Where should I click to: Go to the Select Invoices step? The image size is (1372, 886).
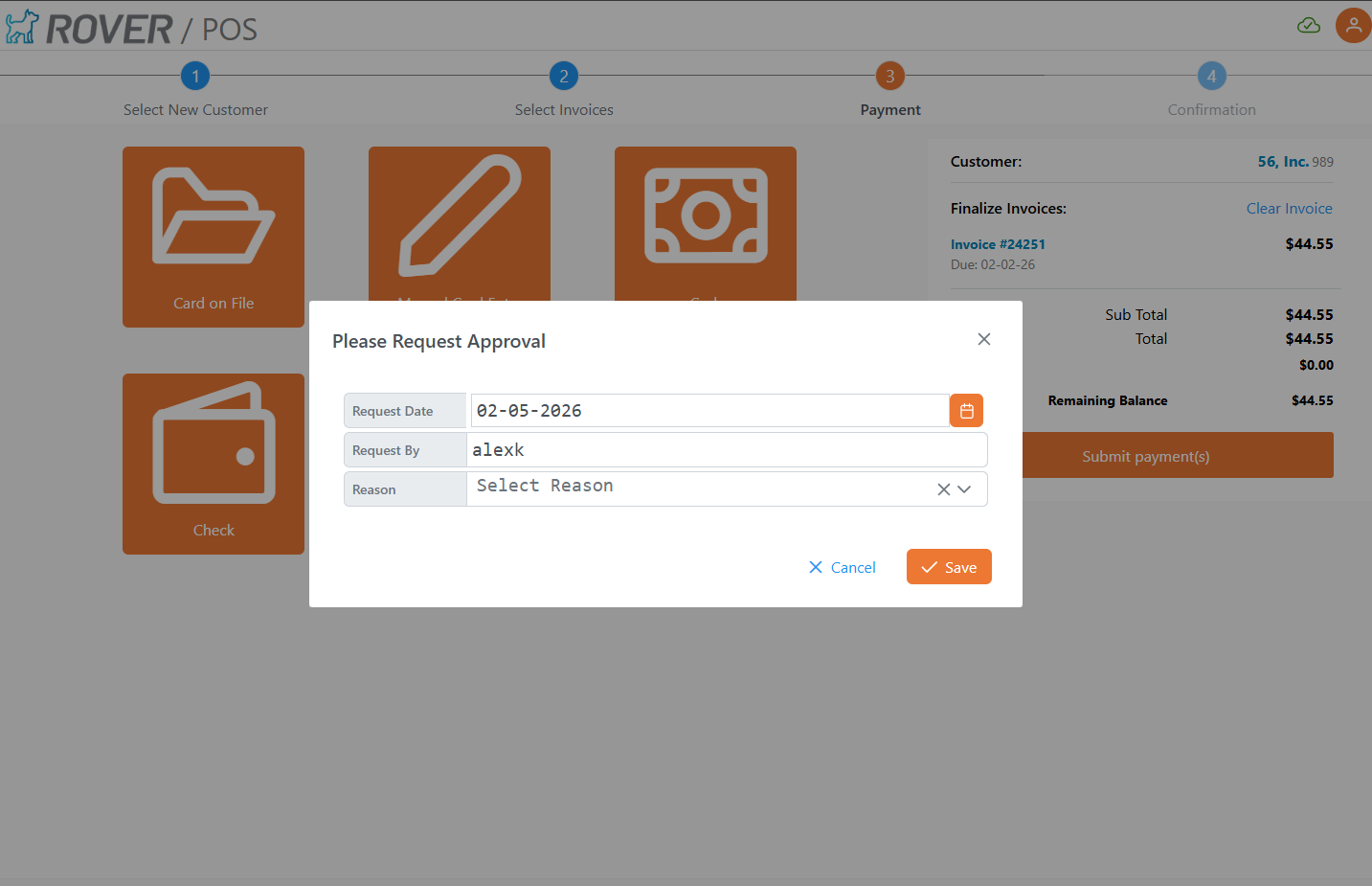pos(564,91)
